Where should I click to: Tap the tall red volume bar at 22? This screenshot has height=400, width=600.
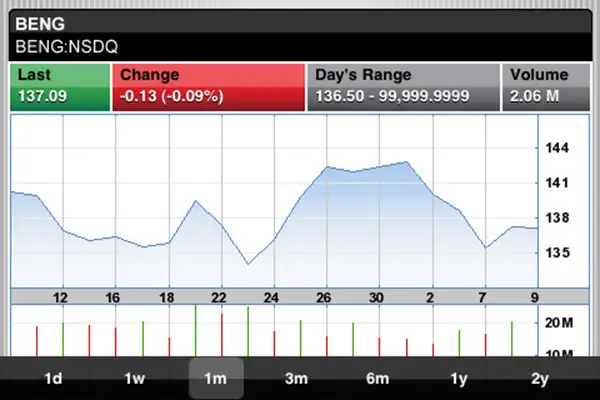222,335
